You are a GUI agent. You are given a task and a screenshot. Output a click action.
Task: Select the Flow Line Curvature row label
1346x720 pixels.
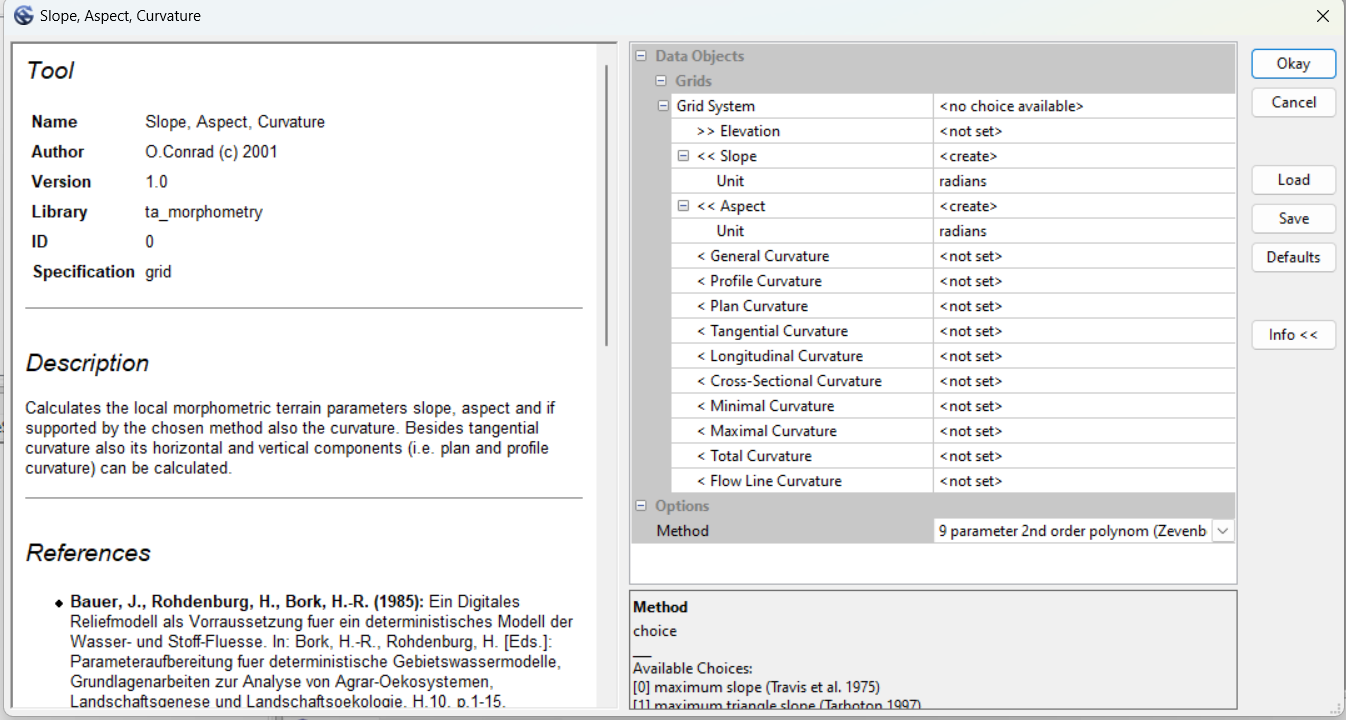pos(769,481)
